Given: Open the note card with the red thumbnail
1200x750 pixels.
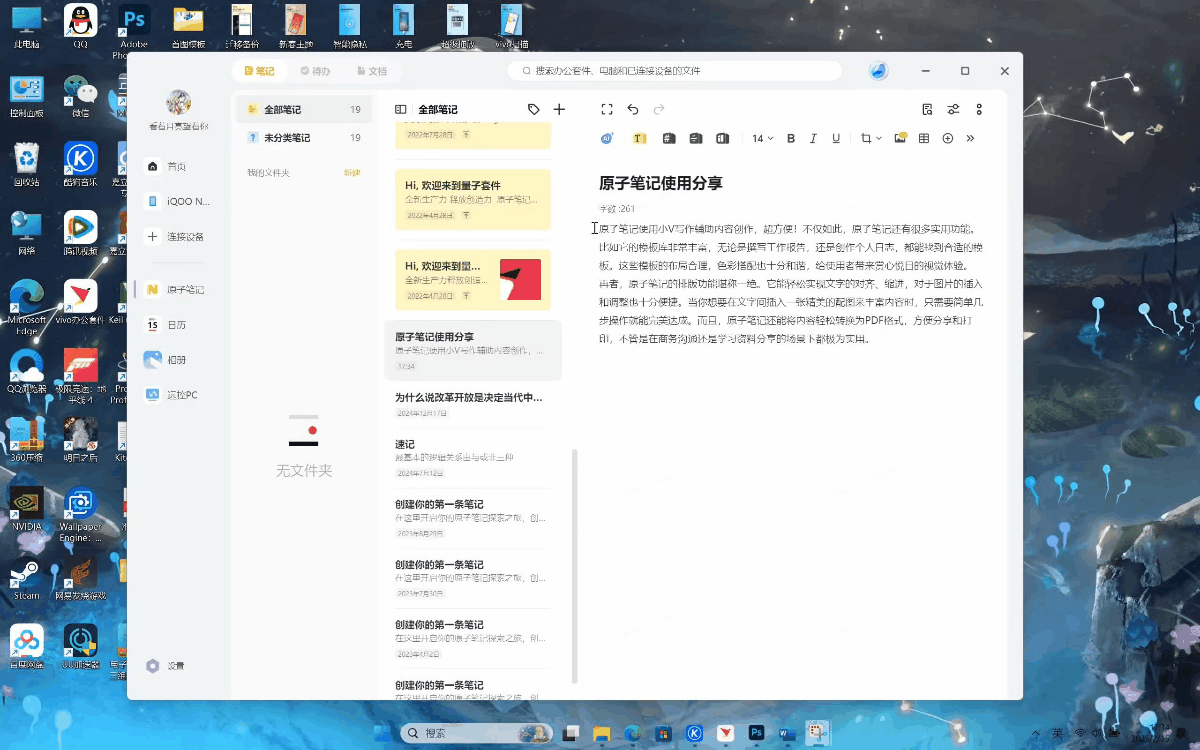Looking at the screenshot, I should tap(473, 279).
